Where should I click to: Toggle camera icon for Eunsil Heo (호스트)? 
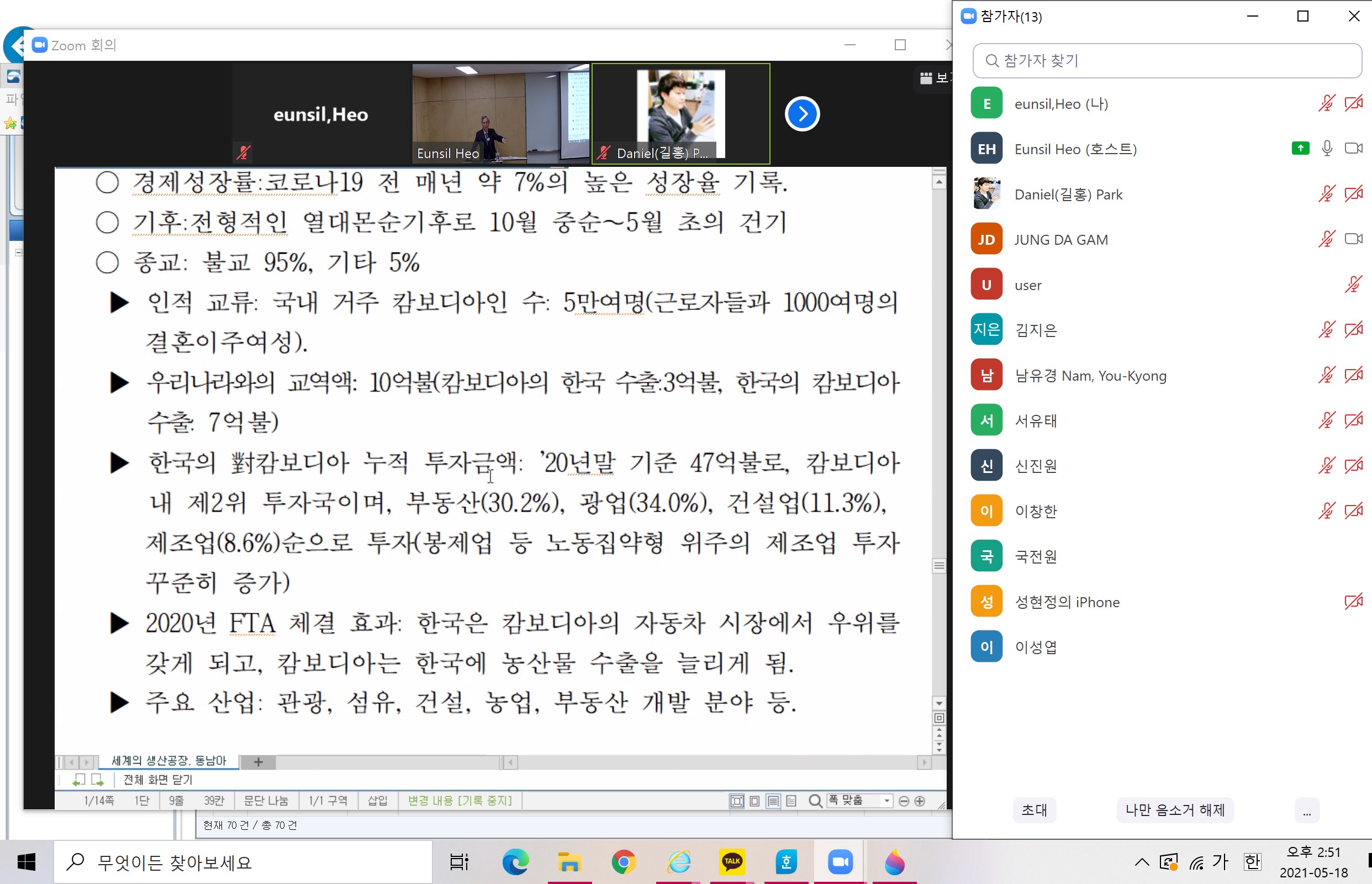coord(1354,148)
